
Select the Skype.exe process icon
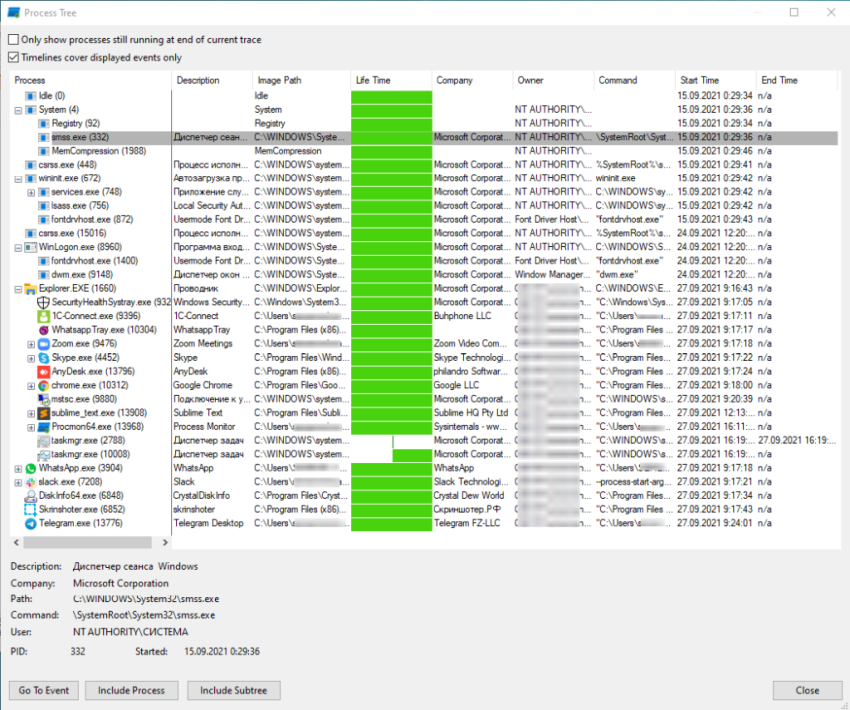43,358
